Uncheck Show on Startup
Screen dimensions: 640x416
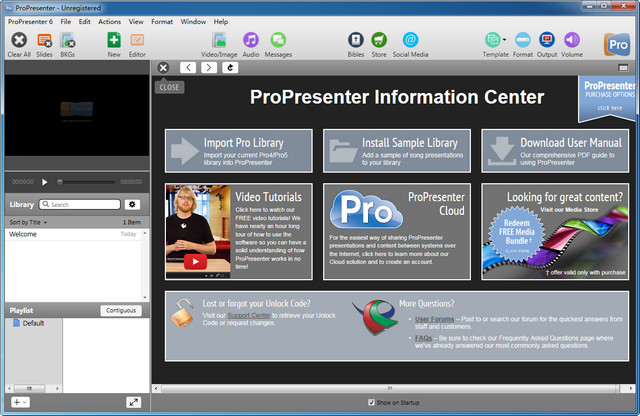point(371,403)
